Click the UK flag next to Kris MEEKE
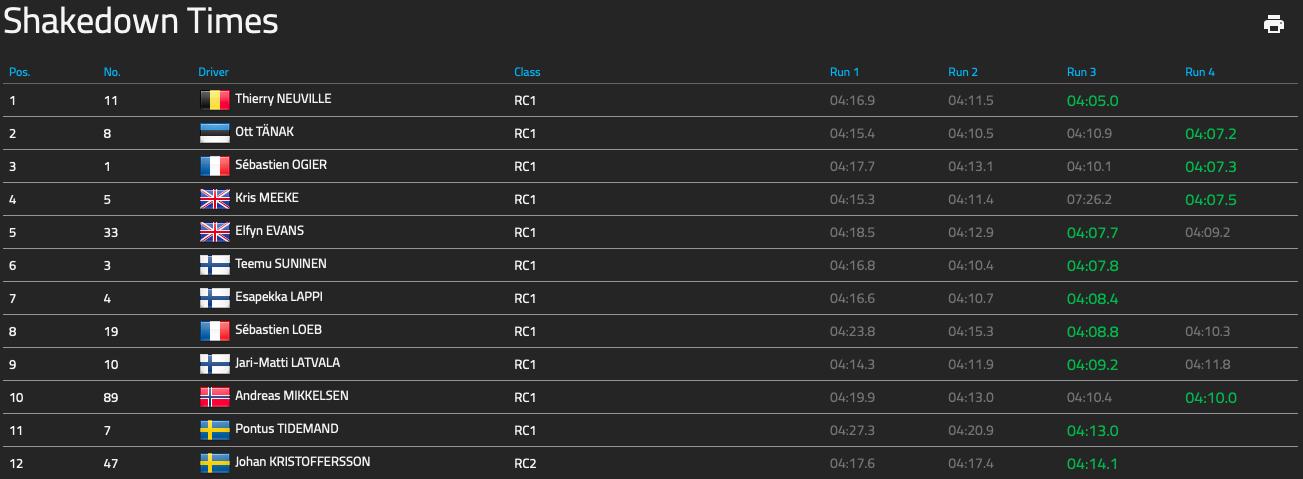Screen dimensions: 1303x479 click(x=215, y=199)
